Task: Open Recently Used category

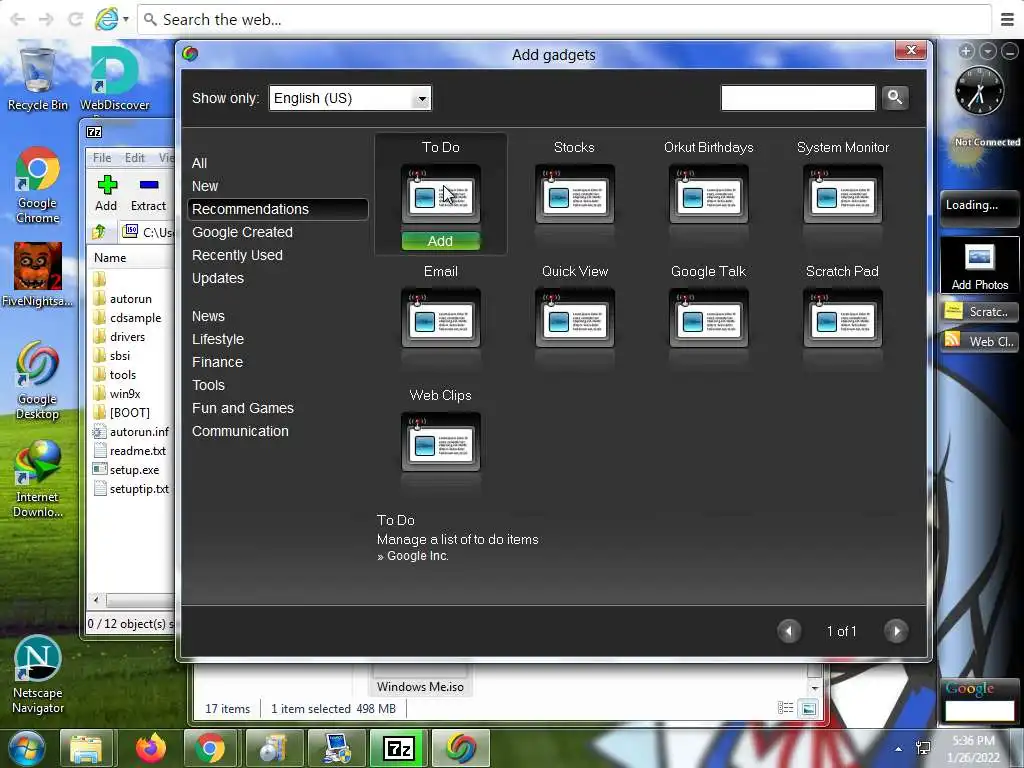Action: 237,255
